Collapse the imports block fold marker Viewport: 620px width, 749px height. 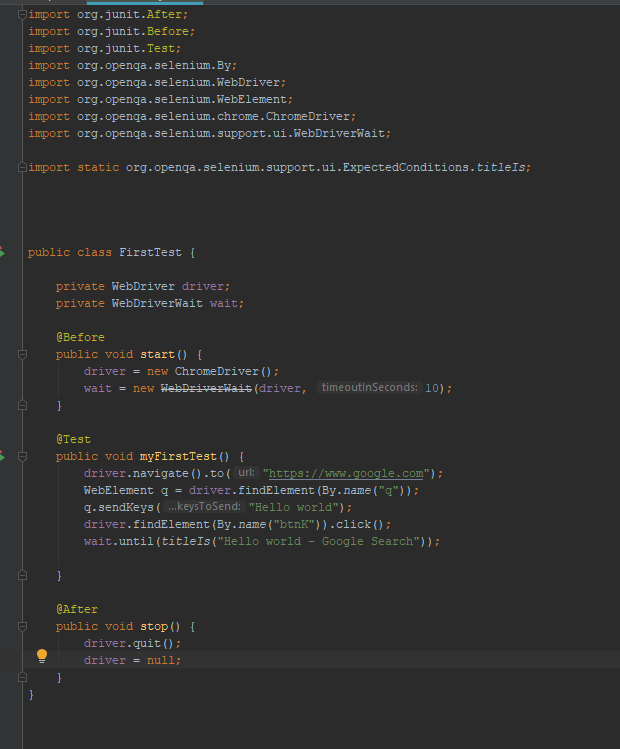tap(22, 15)
